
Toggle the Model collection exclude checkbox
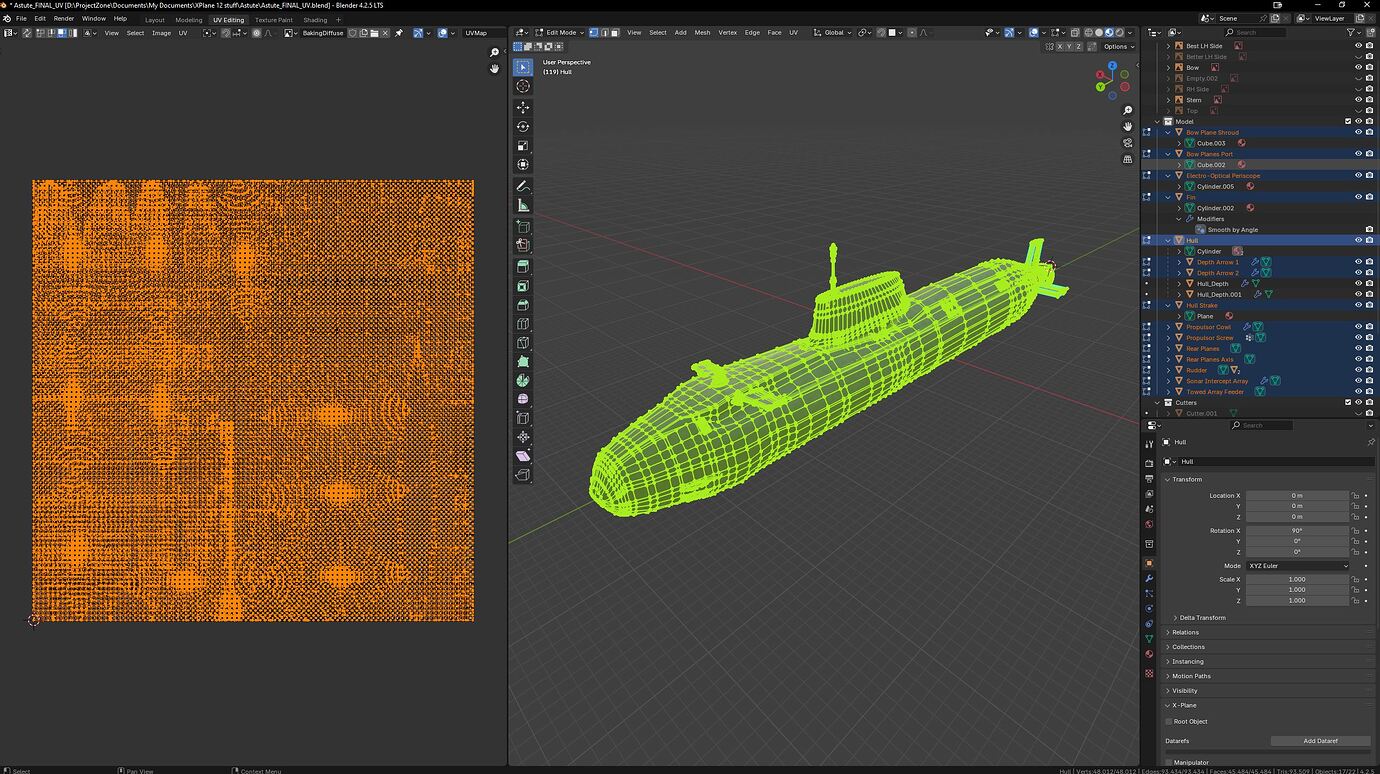(x=1348, y=122)
